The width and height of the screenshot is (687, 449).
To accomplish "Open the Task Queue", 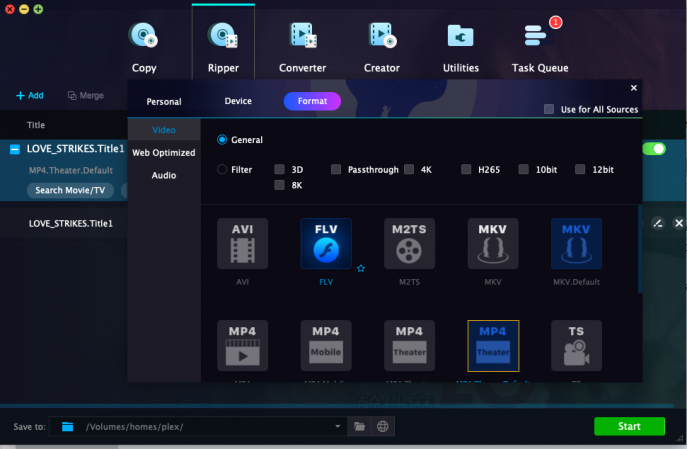I will [540, 47].
